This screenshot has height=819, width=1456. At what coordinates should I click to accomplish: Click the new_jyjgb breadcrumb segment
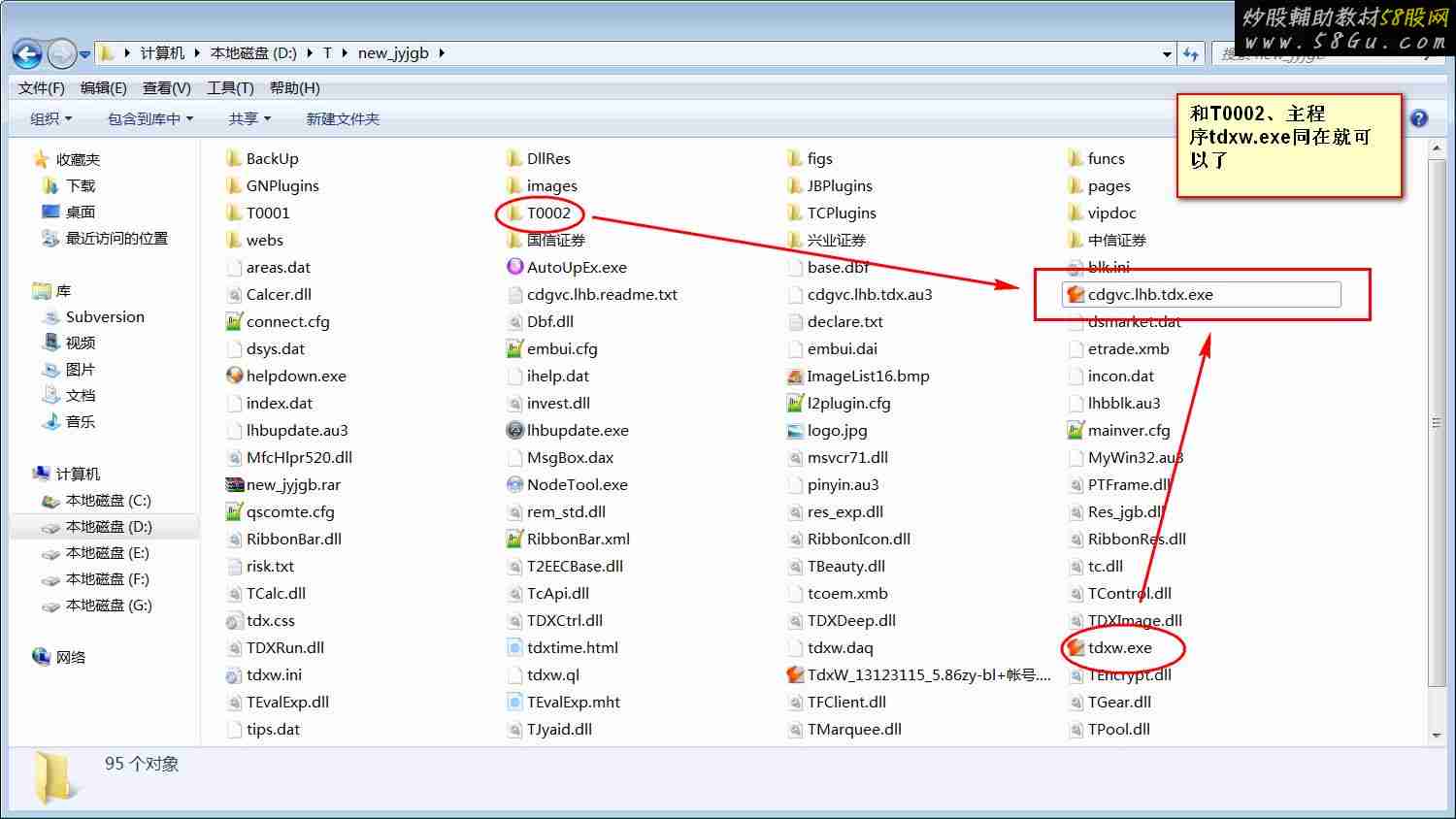point(393,53)
